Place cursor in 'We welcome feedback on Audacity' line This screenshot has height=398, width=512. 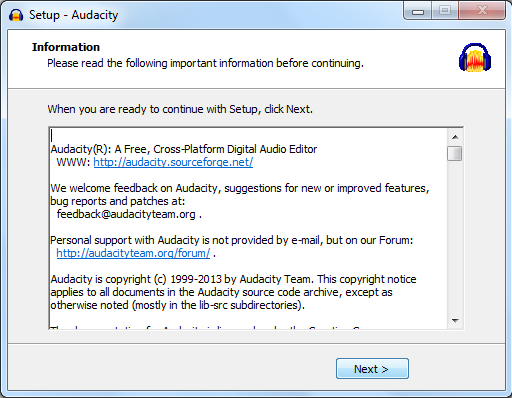click(x=240, y=188)
